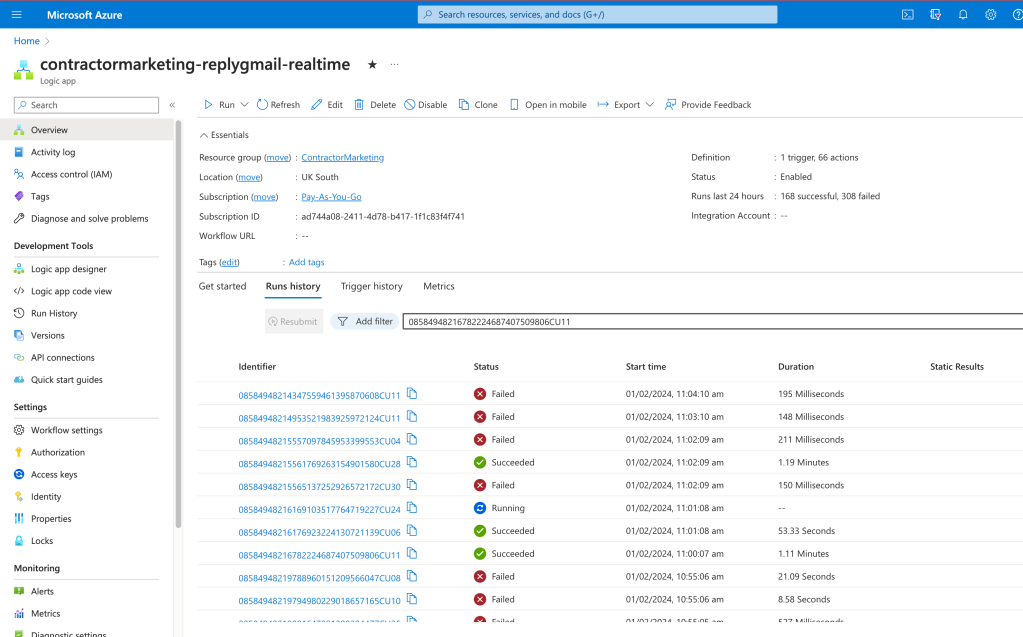Open run 08584948216782224687407509806CU11
Viewport: 1023px width, 637px height.
coord(319,555)
